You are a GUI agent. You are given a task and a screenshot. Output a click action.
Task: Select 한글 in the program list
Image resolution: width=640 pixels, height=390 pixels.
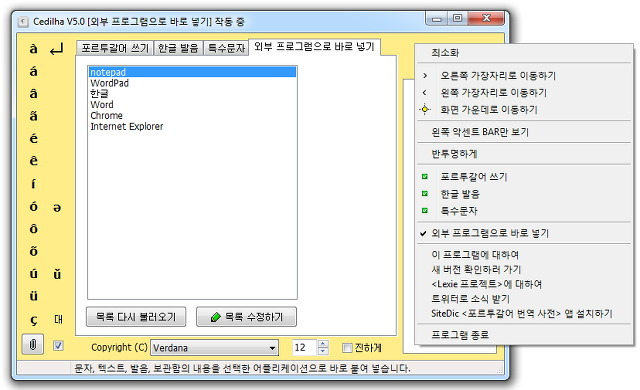(192, 94)
